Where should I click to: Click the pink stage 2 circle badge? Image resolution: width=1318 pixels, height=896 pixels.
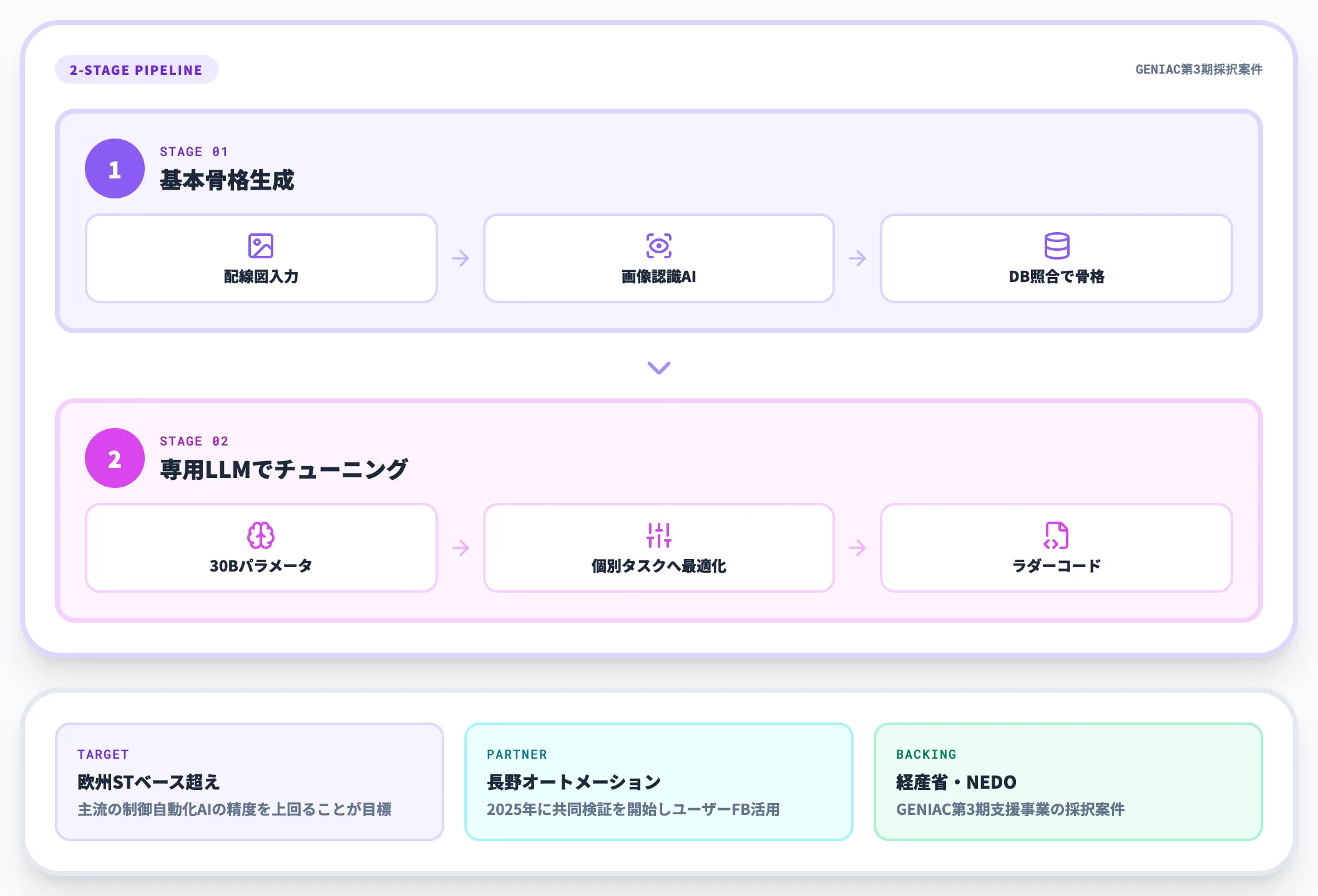point(115,458)
